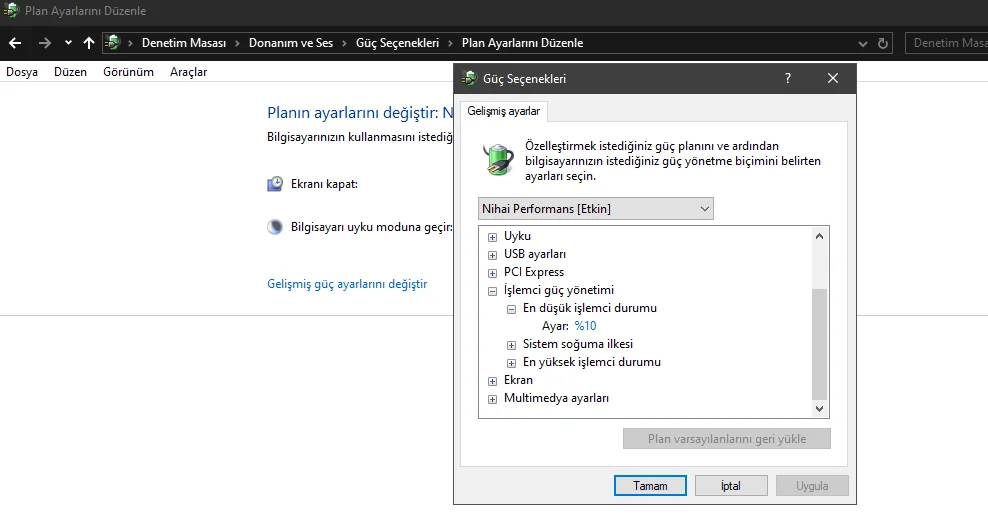Viewport: 988px width, 524px height.
Task: Open the Dosya menu
Action: pos(21,72)
